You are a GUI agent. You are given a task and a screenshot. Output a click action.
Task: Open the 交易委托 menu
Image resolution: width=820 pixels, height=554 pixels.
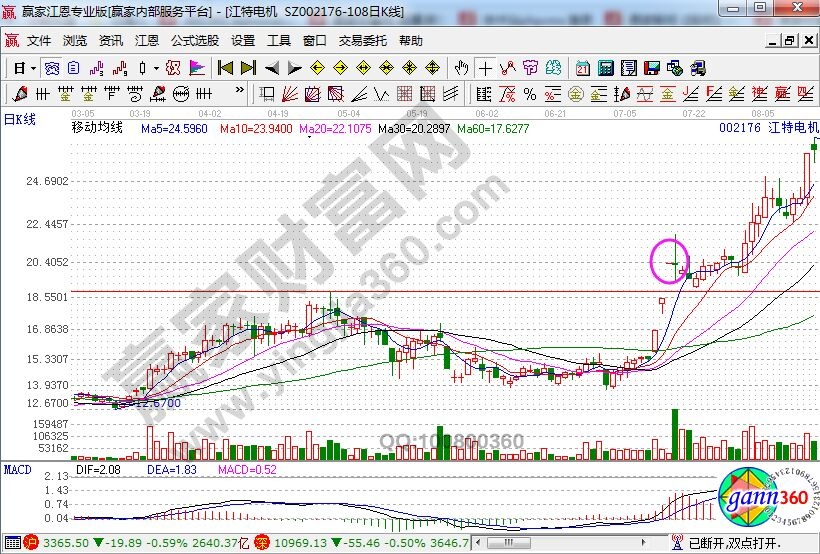[x=362, y=41]
